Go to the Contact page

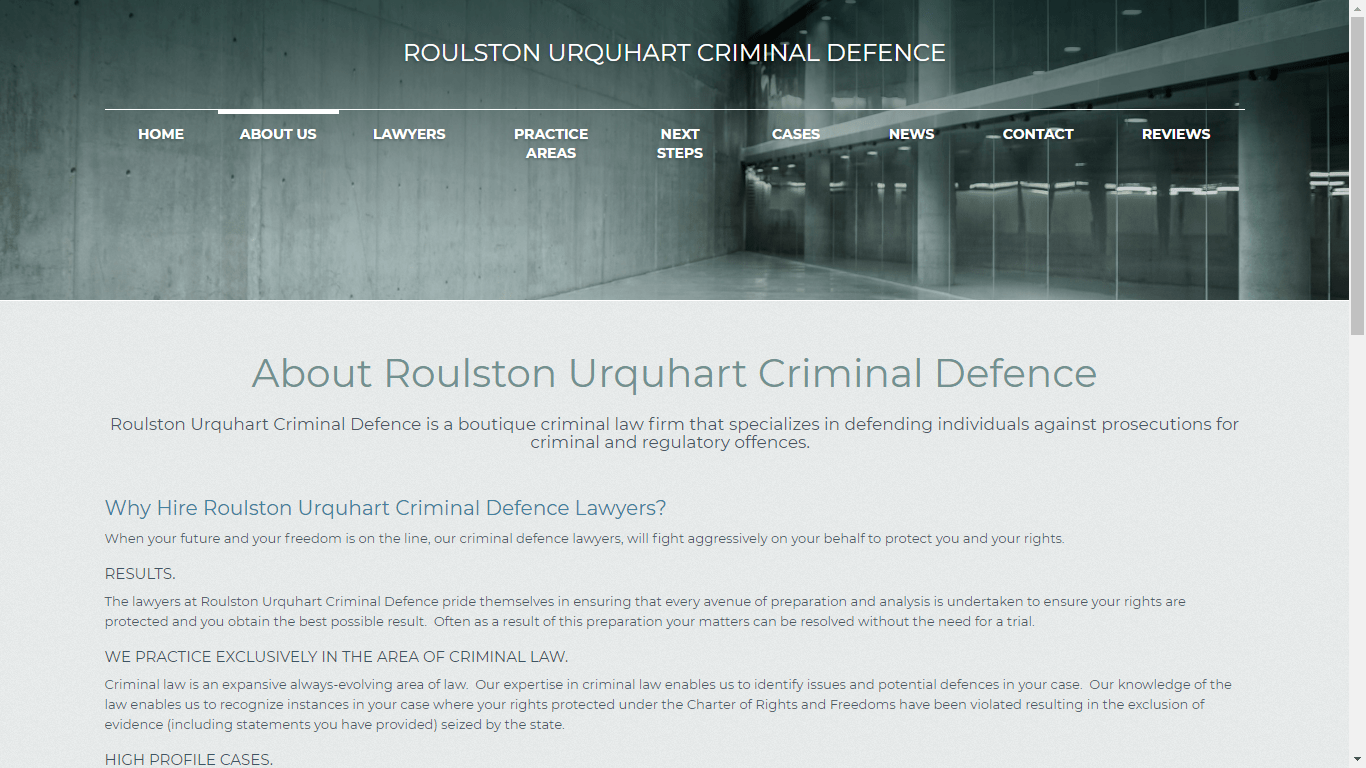tap(1038, 134)
